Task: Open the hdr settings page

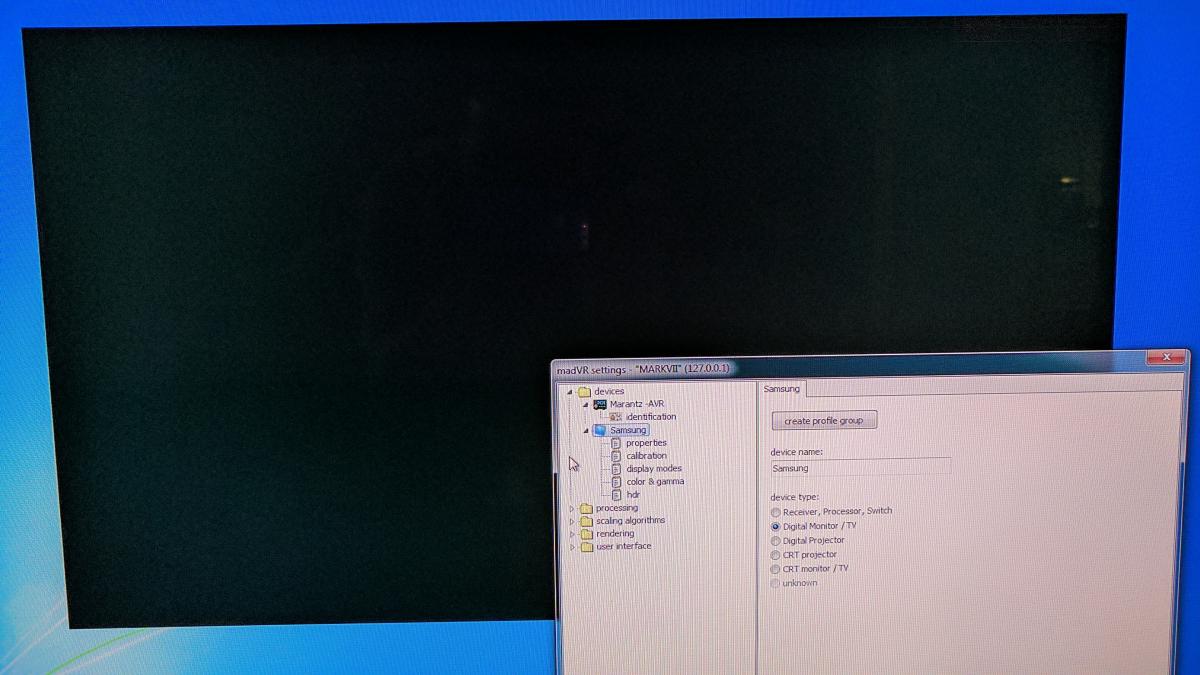Action: click(x=633, y=495)
